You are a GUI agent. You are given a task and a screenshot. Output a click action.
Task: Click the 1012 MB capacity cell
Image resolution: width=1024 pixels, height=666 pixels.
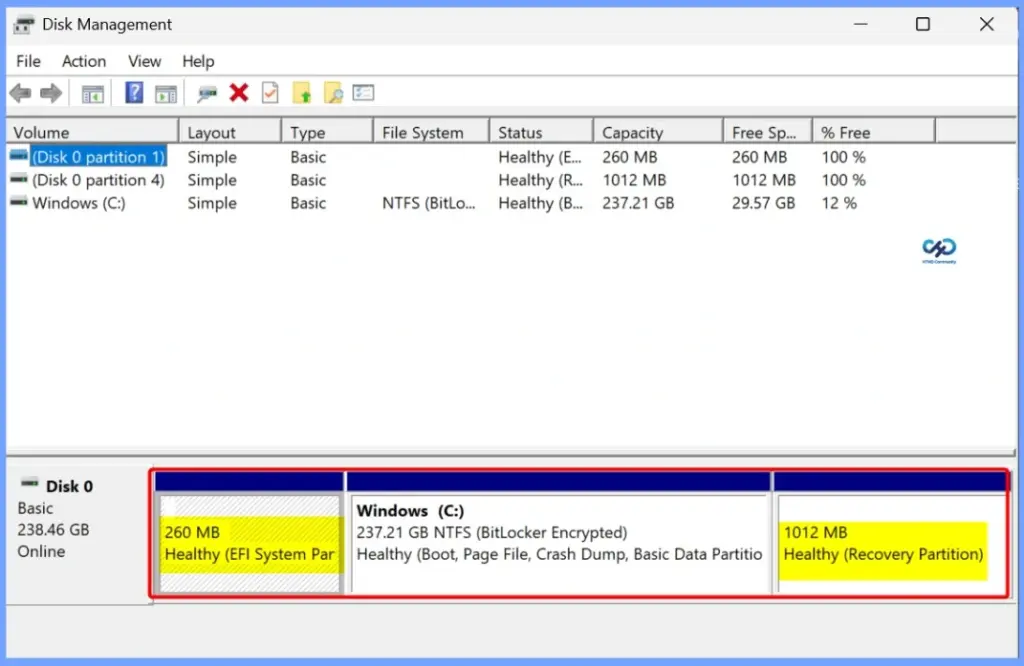tap(634, 180)
